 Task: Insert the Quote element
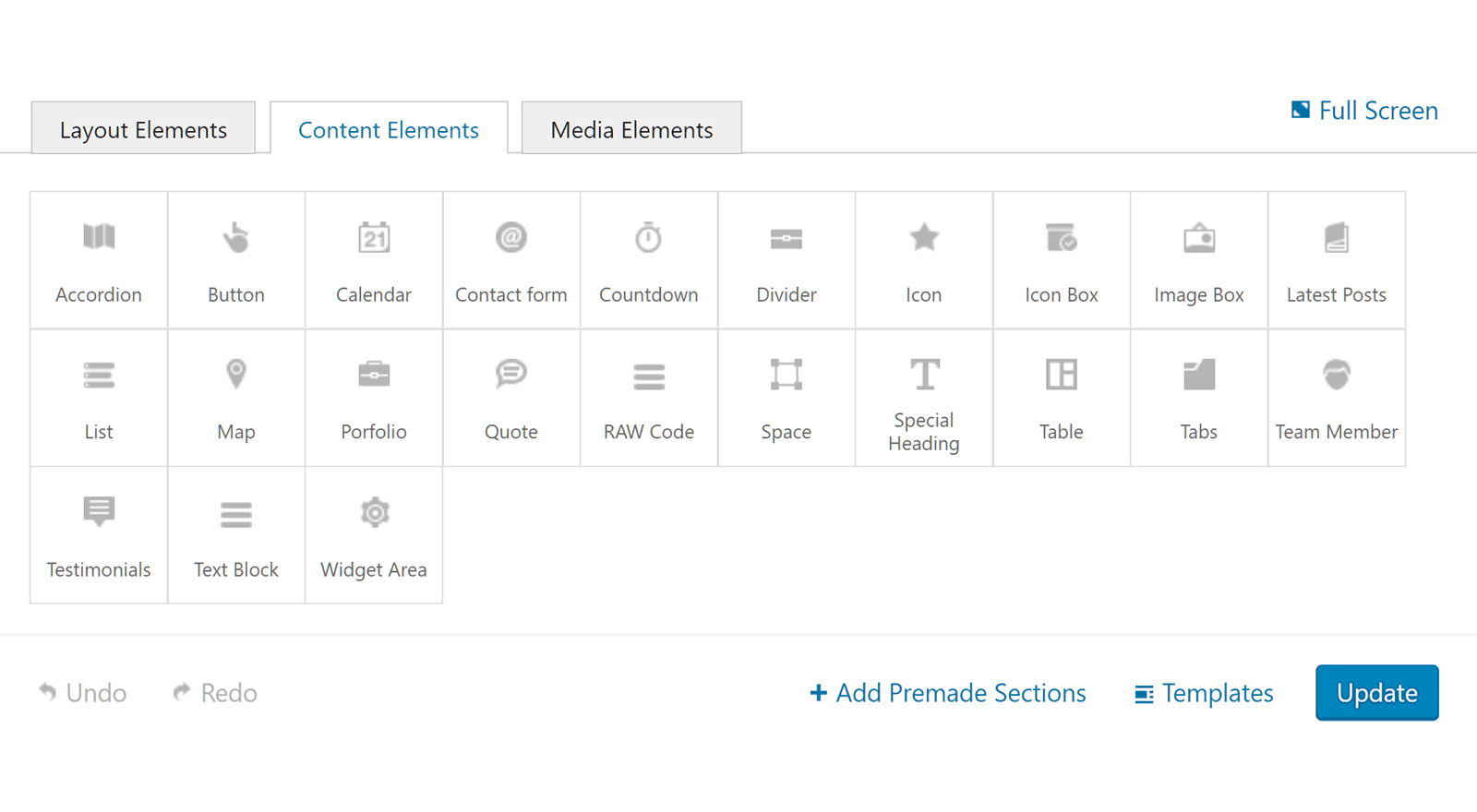click(511, 398)
